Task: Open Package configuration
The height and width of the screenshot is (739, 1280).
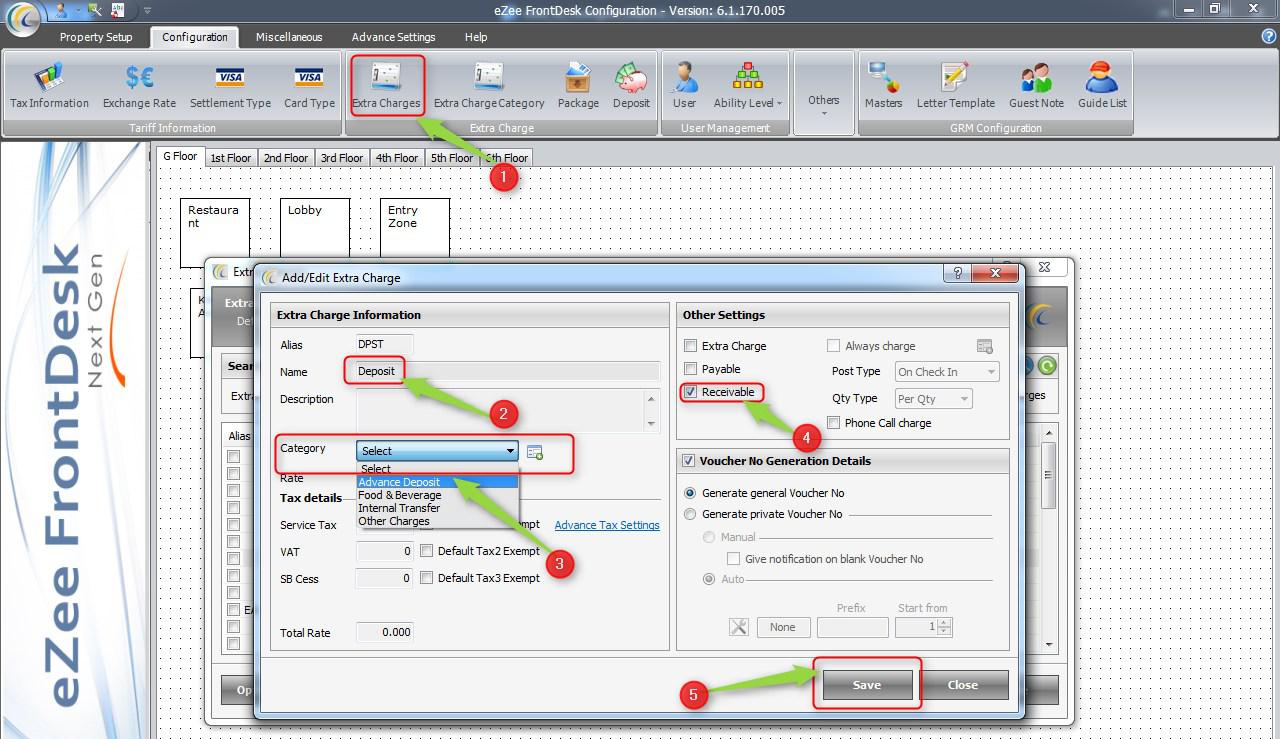Action: pyautogui.click(x=578, y=87)
